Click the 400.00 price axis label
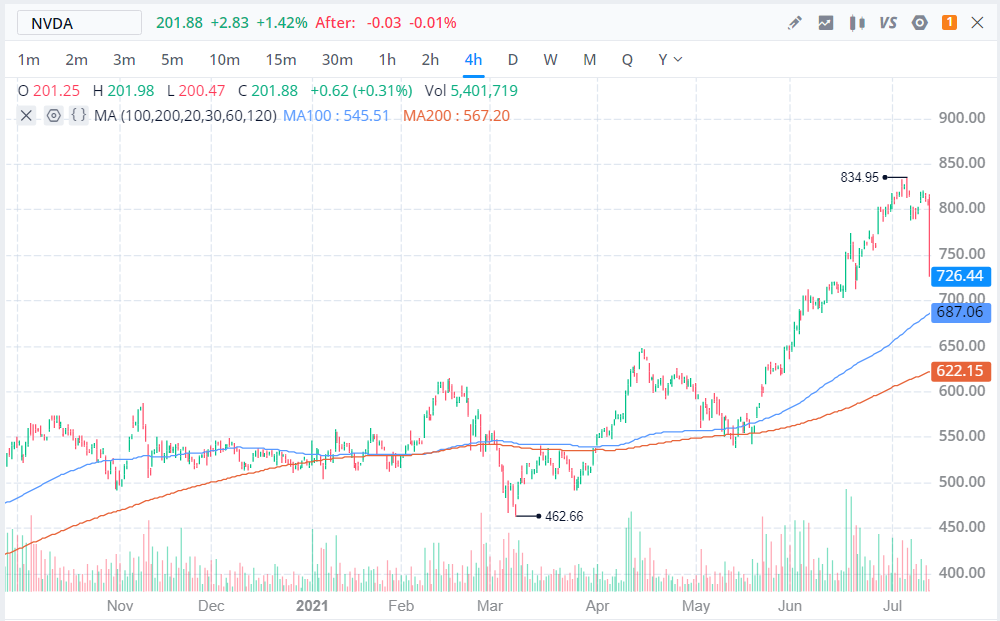 pyautogui.click(x=962, y=573)
